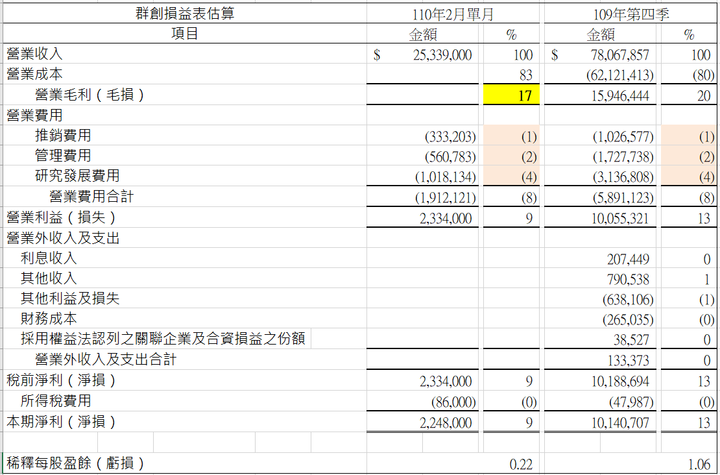Click net profit 2,248,000
Image resolution: width=720 pixels, height=475 pixels.
[x=445, y=422]
